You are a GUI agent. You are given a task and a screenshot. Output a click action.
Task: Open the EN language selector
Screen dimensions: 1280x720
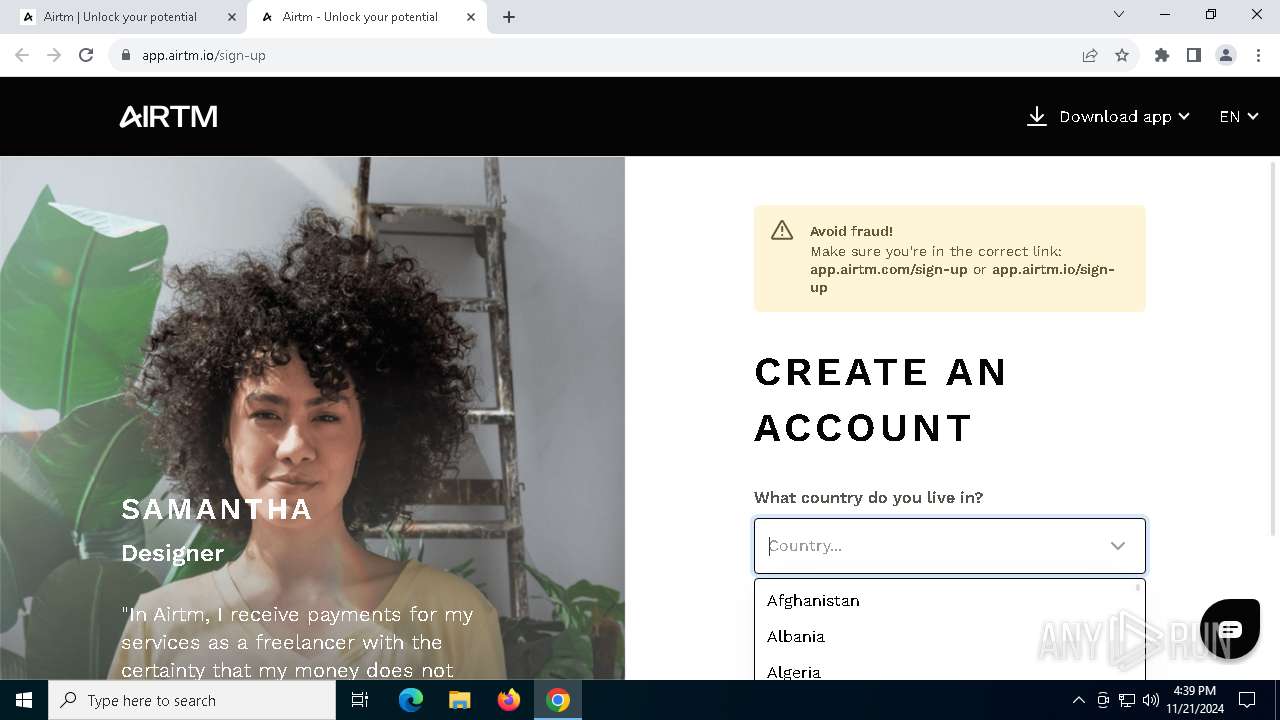point(1238,117)
